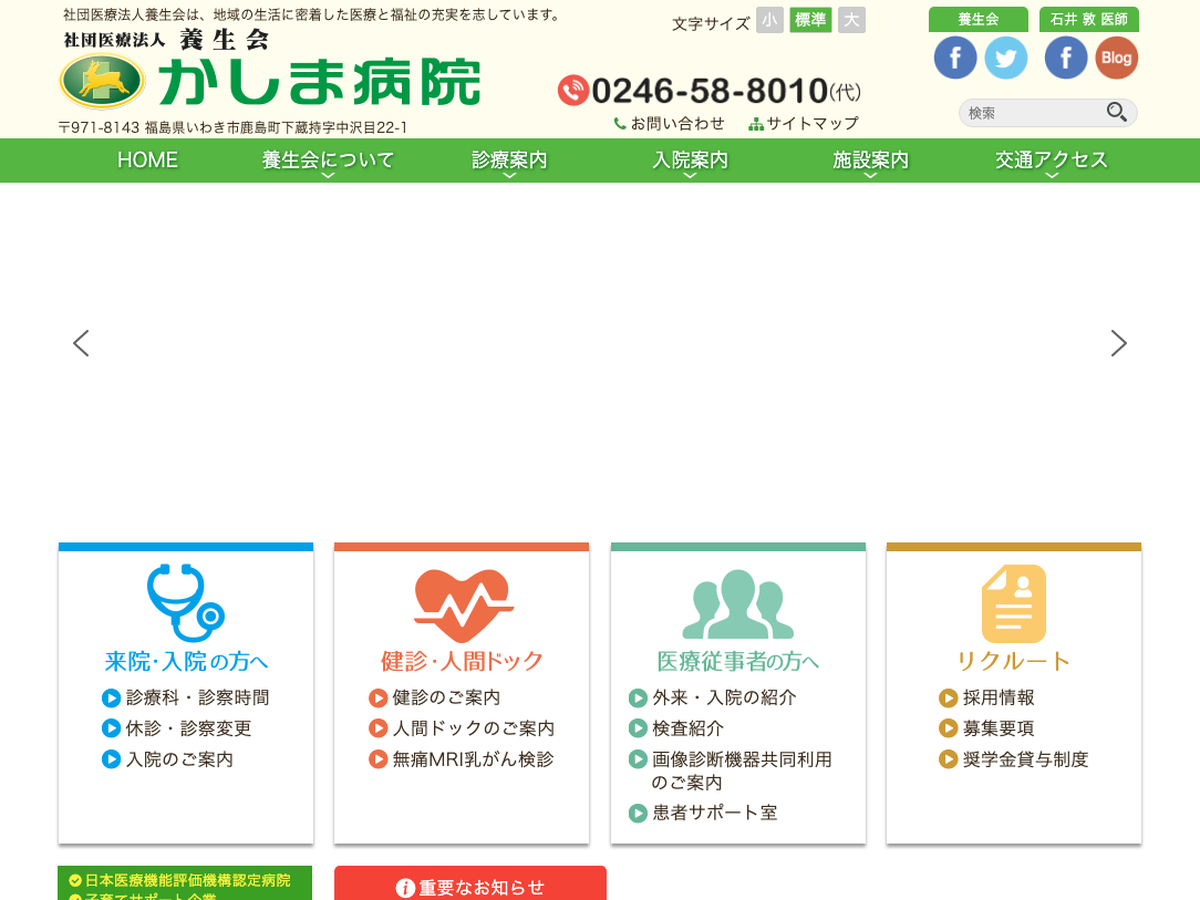Open 石井 敦 医師 Facebook icon
This screenshot has width=1200, height=900.
point(1066,58)
